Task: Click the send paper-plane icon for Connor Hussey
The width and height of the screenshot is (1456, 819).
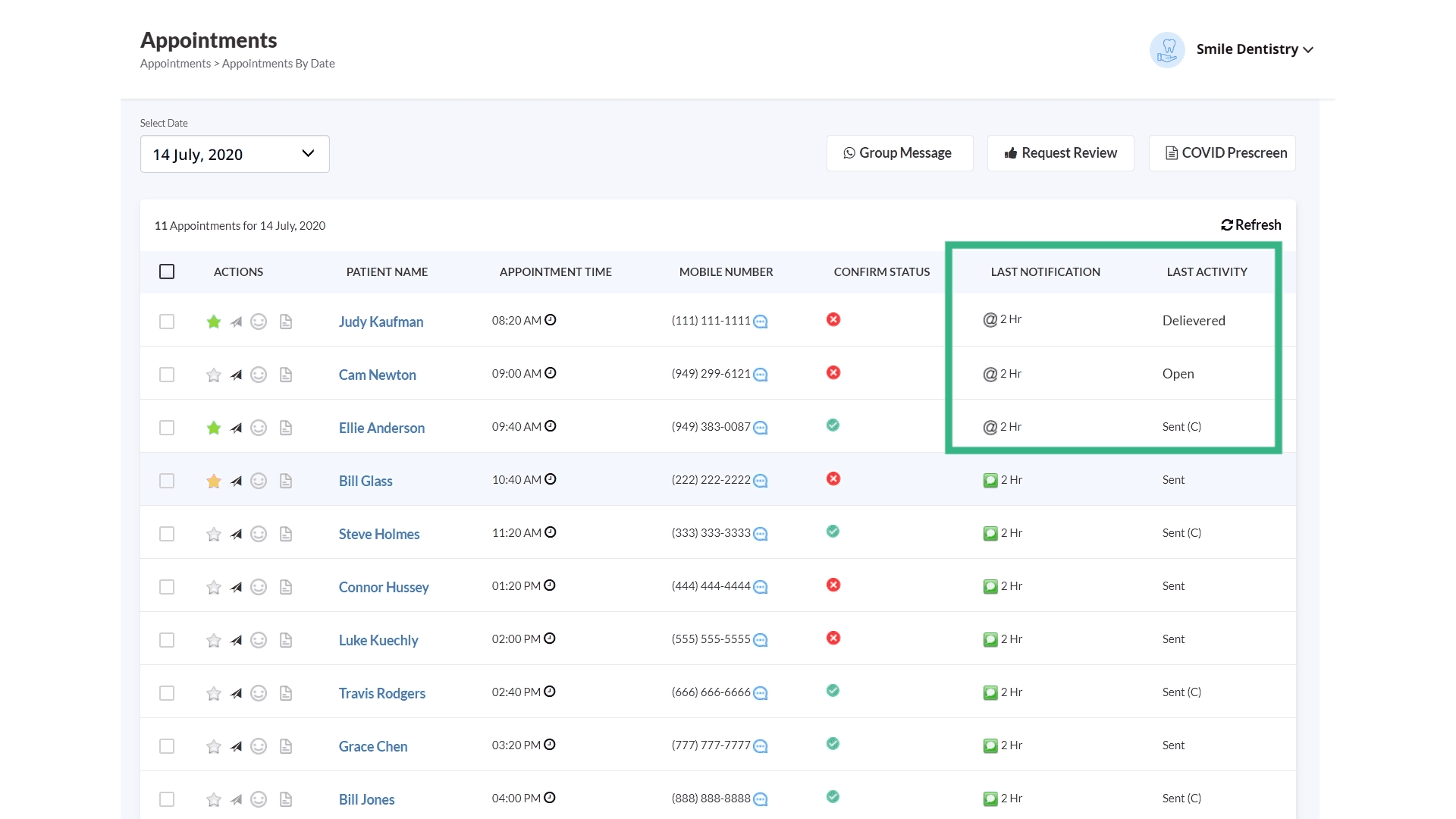Action: coord(237,587)
